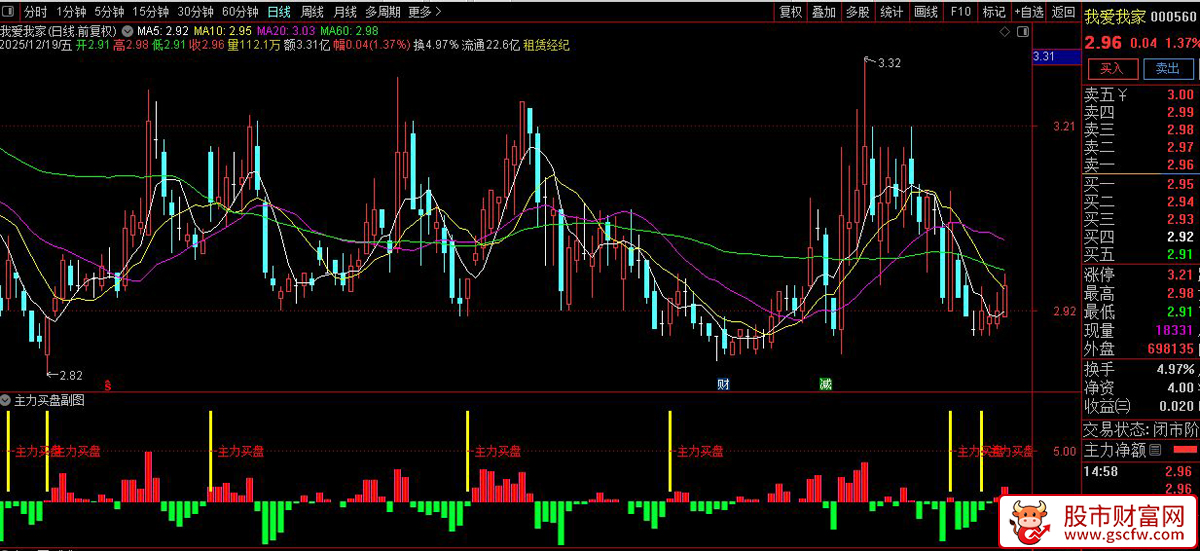Viewport: 1200px width, 551px height.
Task: Click the 统计 statistics button
Action: pos(891,12)
